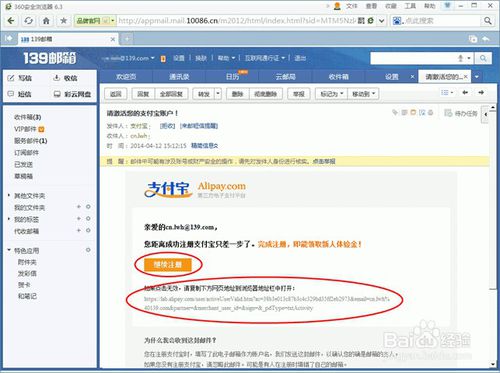
Task: Open the 转发 forward dropdown arrow
Action: [218, 94]
